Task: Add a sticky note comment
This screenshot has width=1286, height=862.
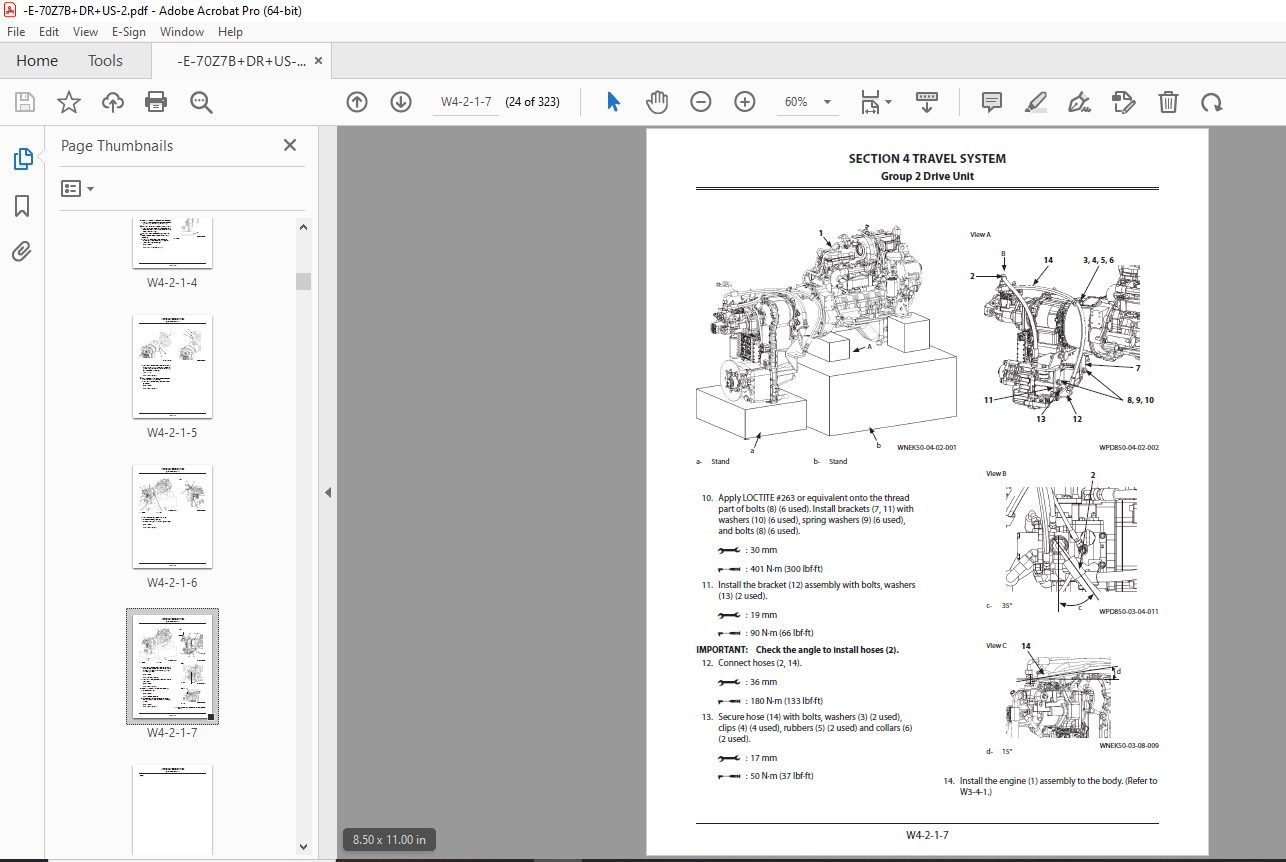Action: point(992,102)
